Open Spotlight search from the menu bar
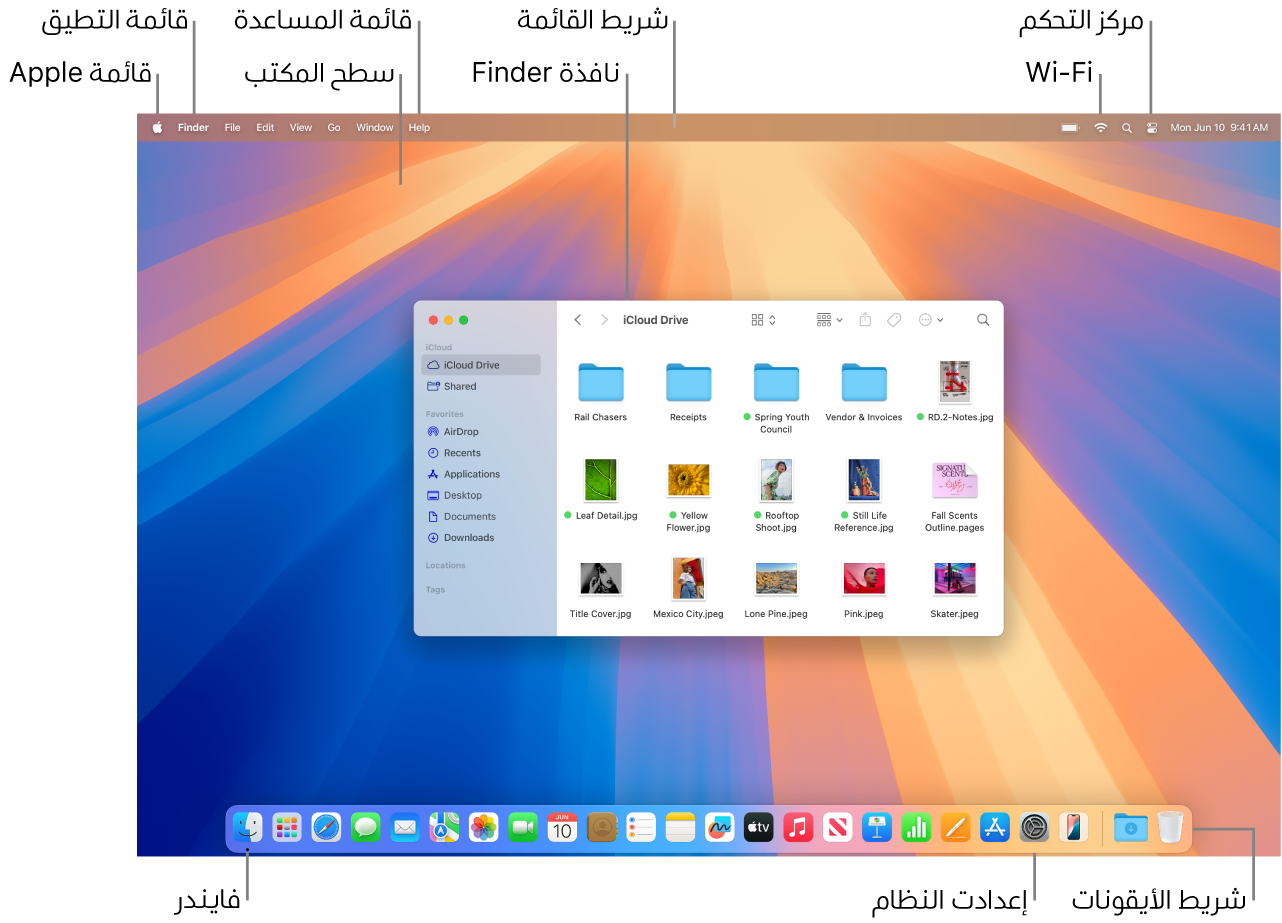1282x923 pixels. tap(1126, 127)
